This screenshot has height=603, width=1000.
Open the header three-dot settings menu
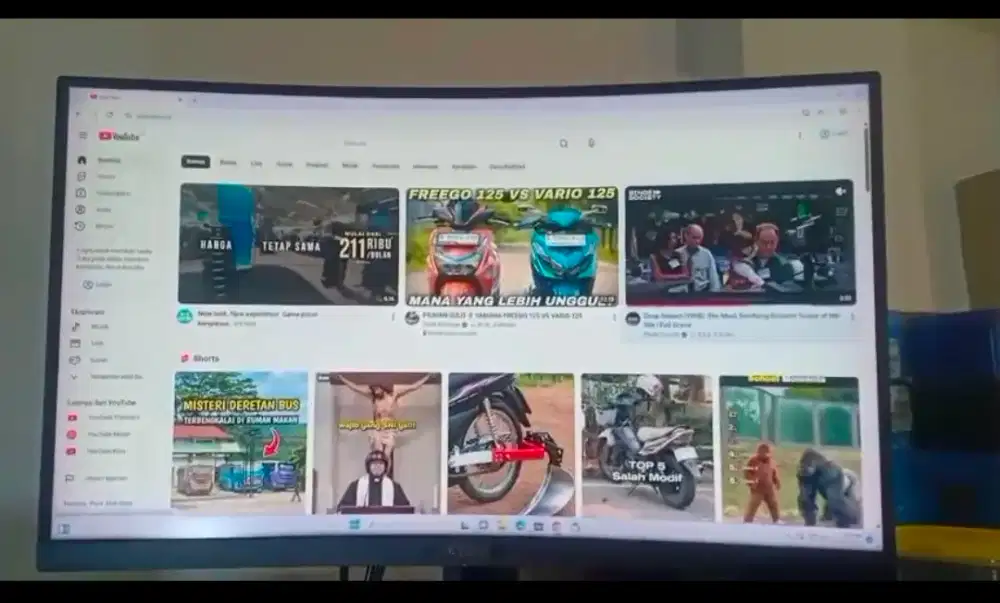800,135
